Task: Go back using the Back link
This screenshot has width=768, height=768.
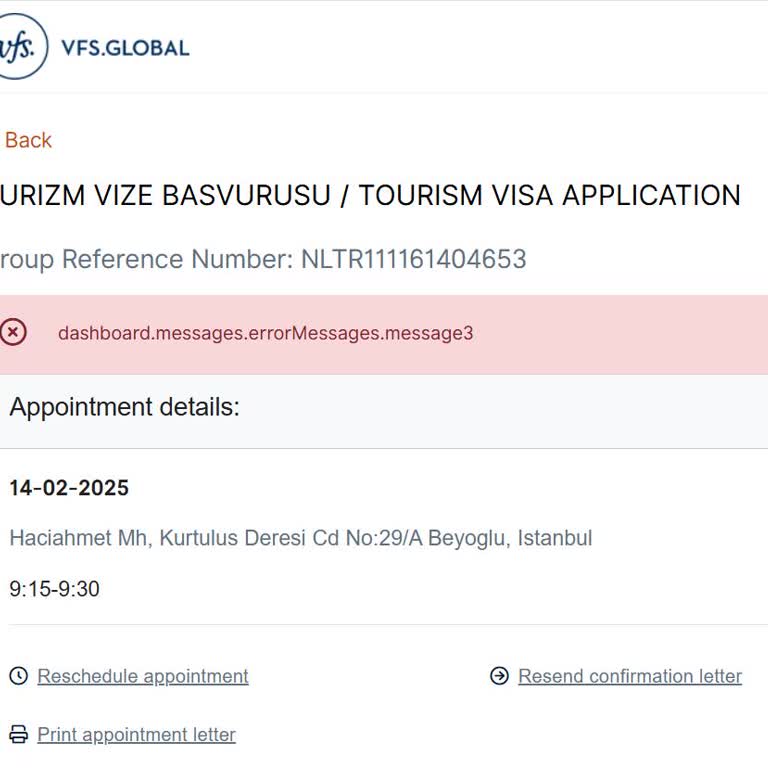Action: click(x=28, y=140)
